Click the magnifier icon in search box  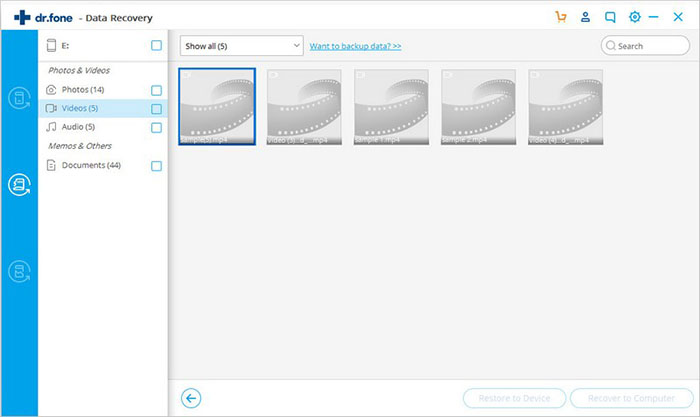[x=611, y=46]
